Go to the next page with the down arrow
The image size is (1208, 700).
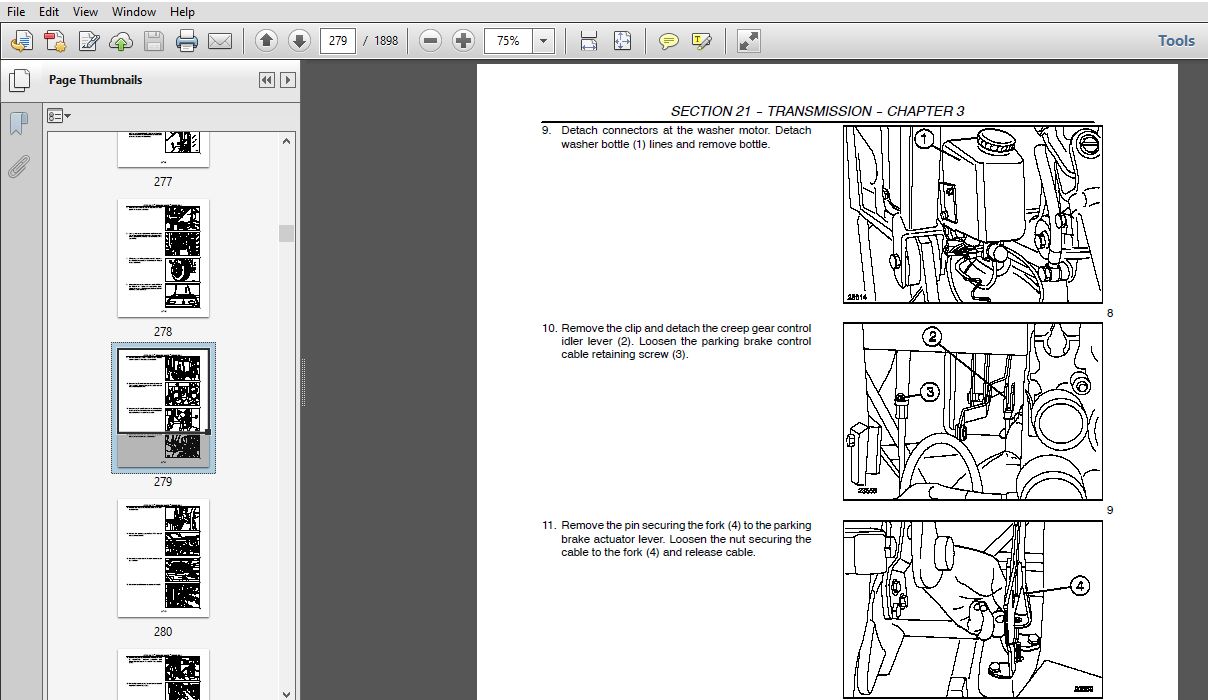pyautogui.click(x=299, y=41)
